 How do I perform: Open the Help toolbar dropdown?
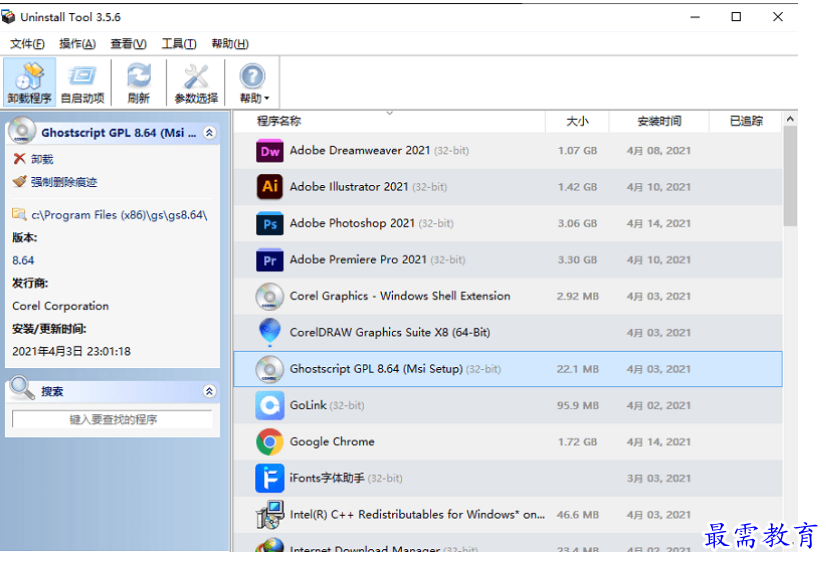point(253,82)
